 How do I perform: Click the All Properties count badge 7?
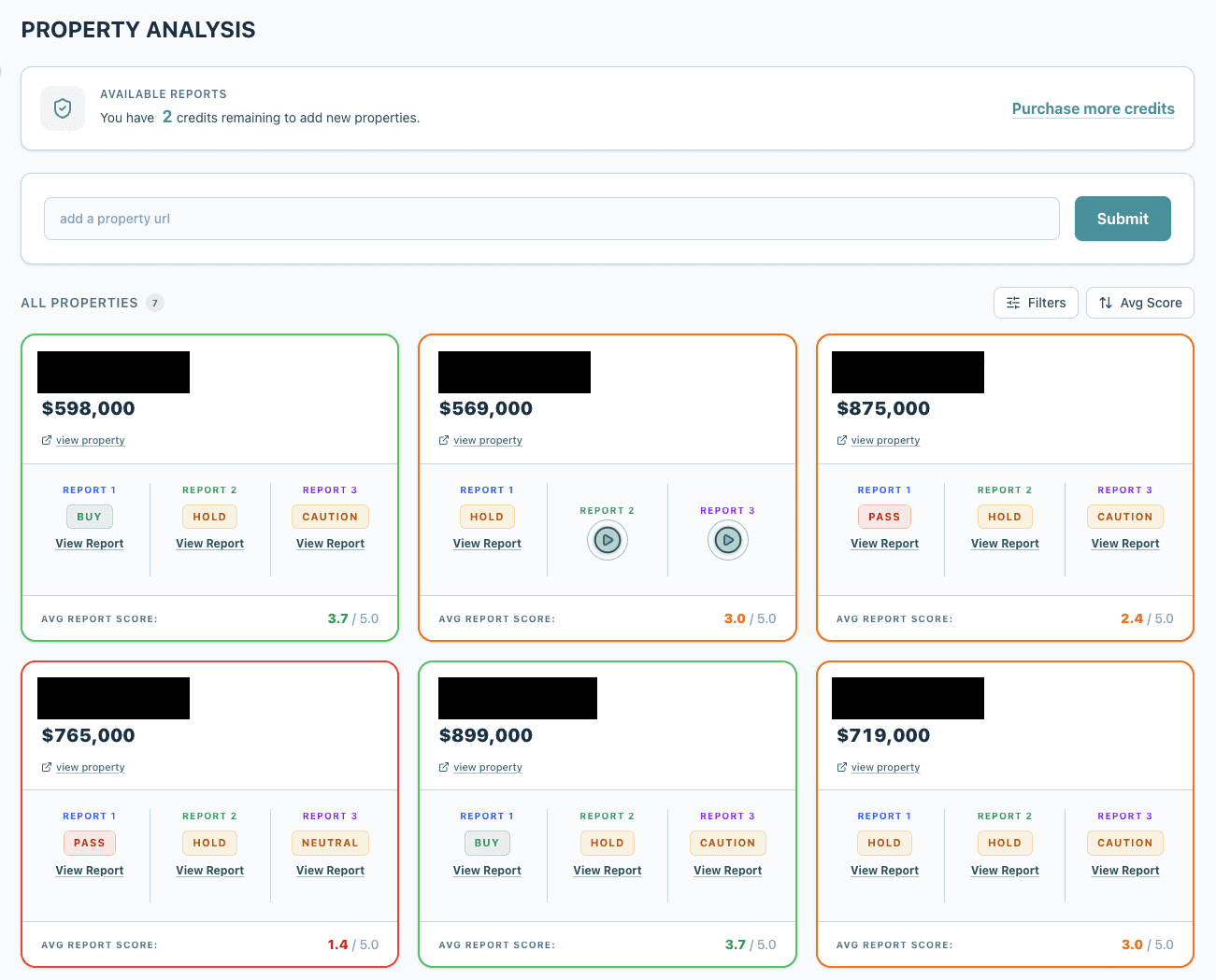click(x=155, y=303)
